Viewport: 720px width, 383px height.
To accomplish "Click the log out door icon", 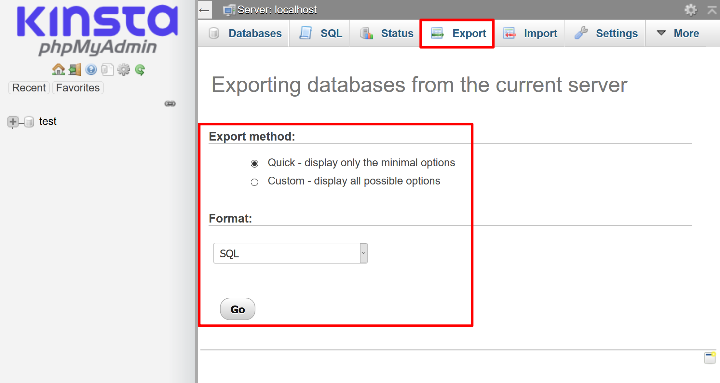I will pos(75,69).
